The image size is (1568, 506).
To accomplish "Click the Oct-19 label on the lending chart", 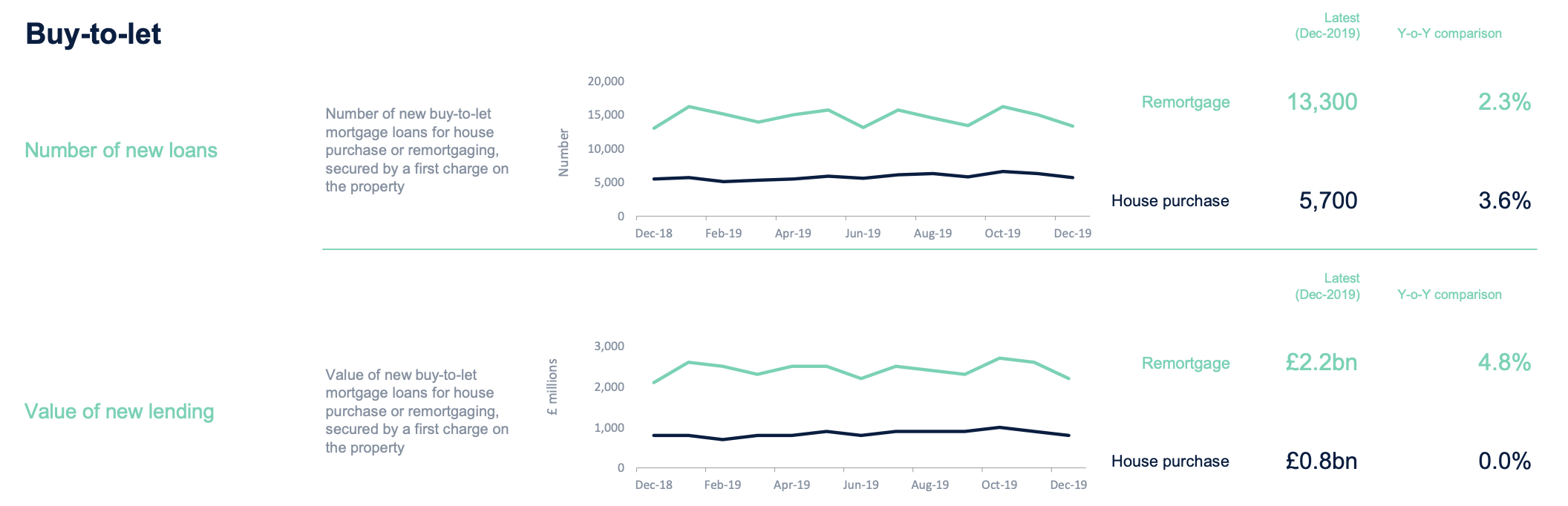I will click(999, 484).
